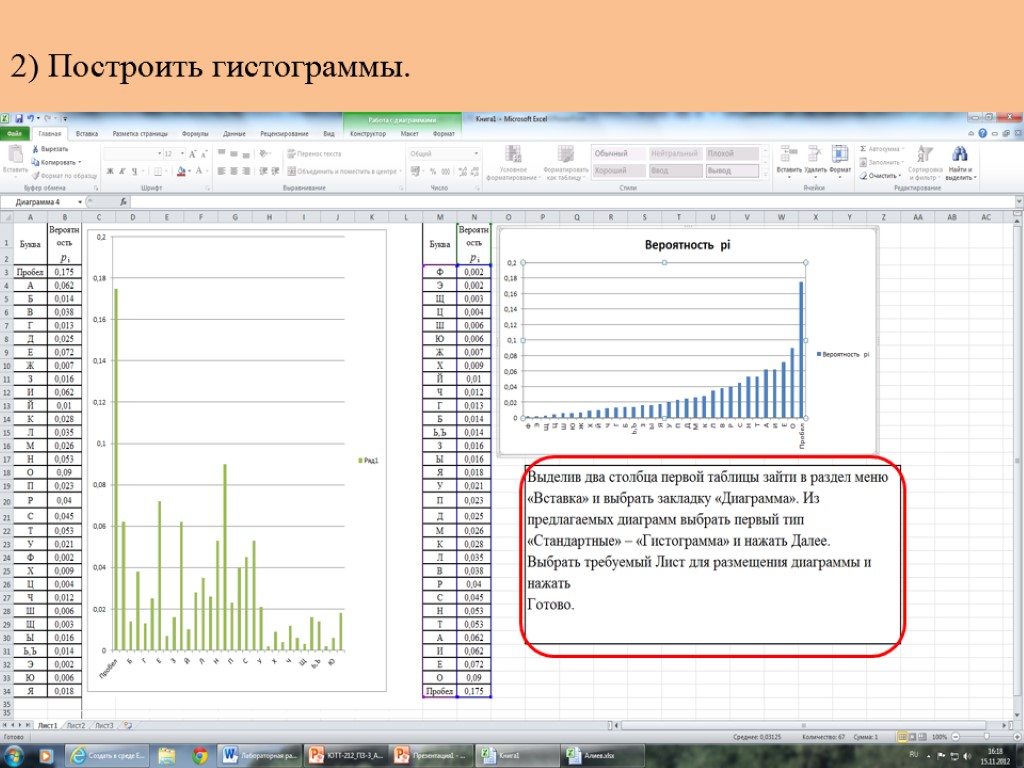
Task: Switch to the Вставка ribbon tab
Action: (87, 134)
